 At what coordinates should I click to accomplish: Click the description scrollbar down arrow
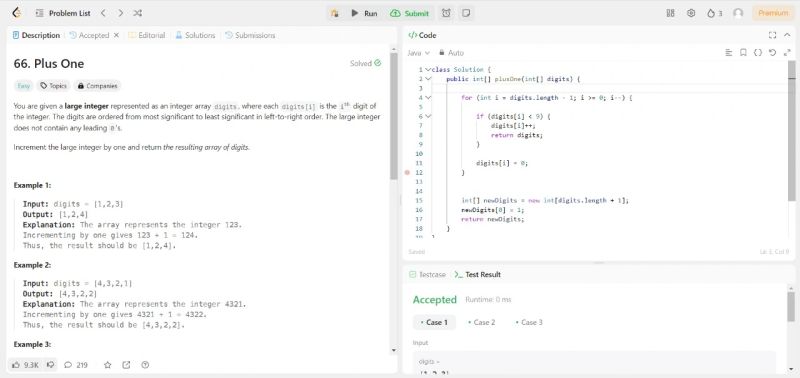point(393,350)
